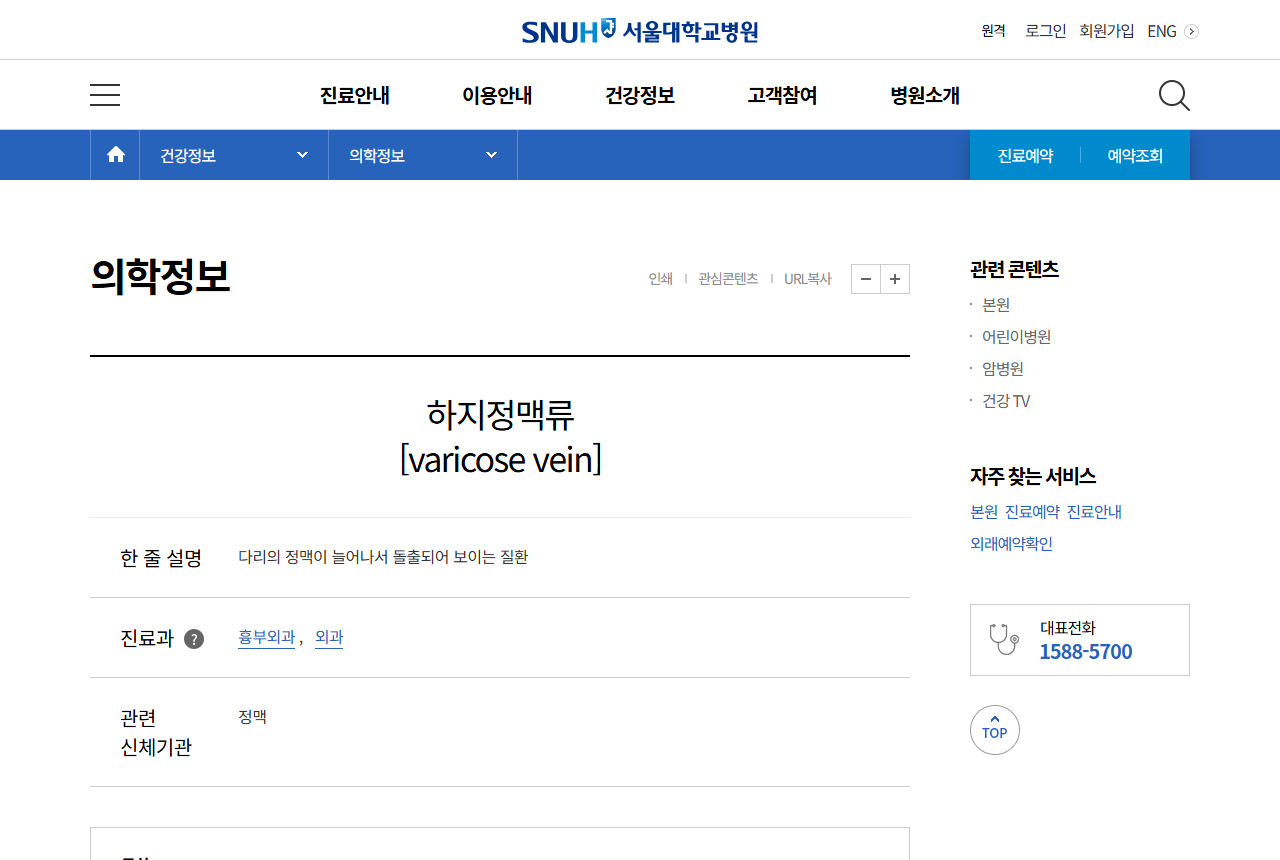Click the one-line description text 다리의 정맥이
Image resolution: width=1280 pixels, height=860 pixels.
click(383, 557)
